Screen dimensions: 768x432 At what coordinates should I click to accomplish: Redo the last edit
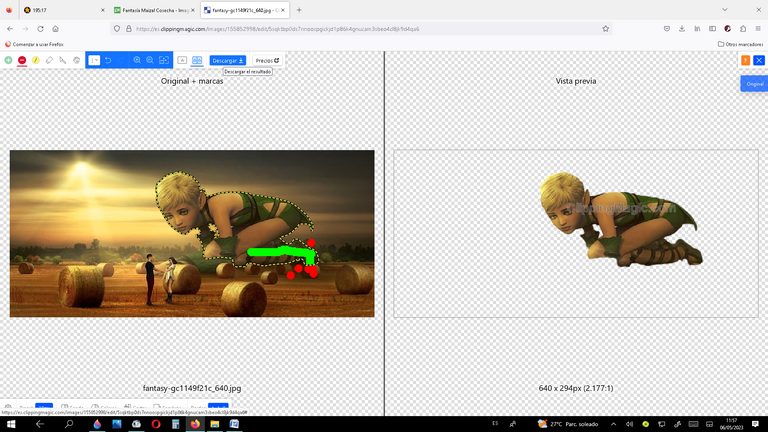point(122,60)
